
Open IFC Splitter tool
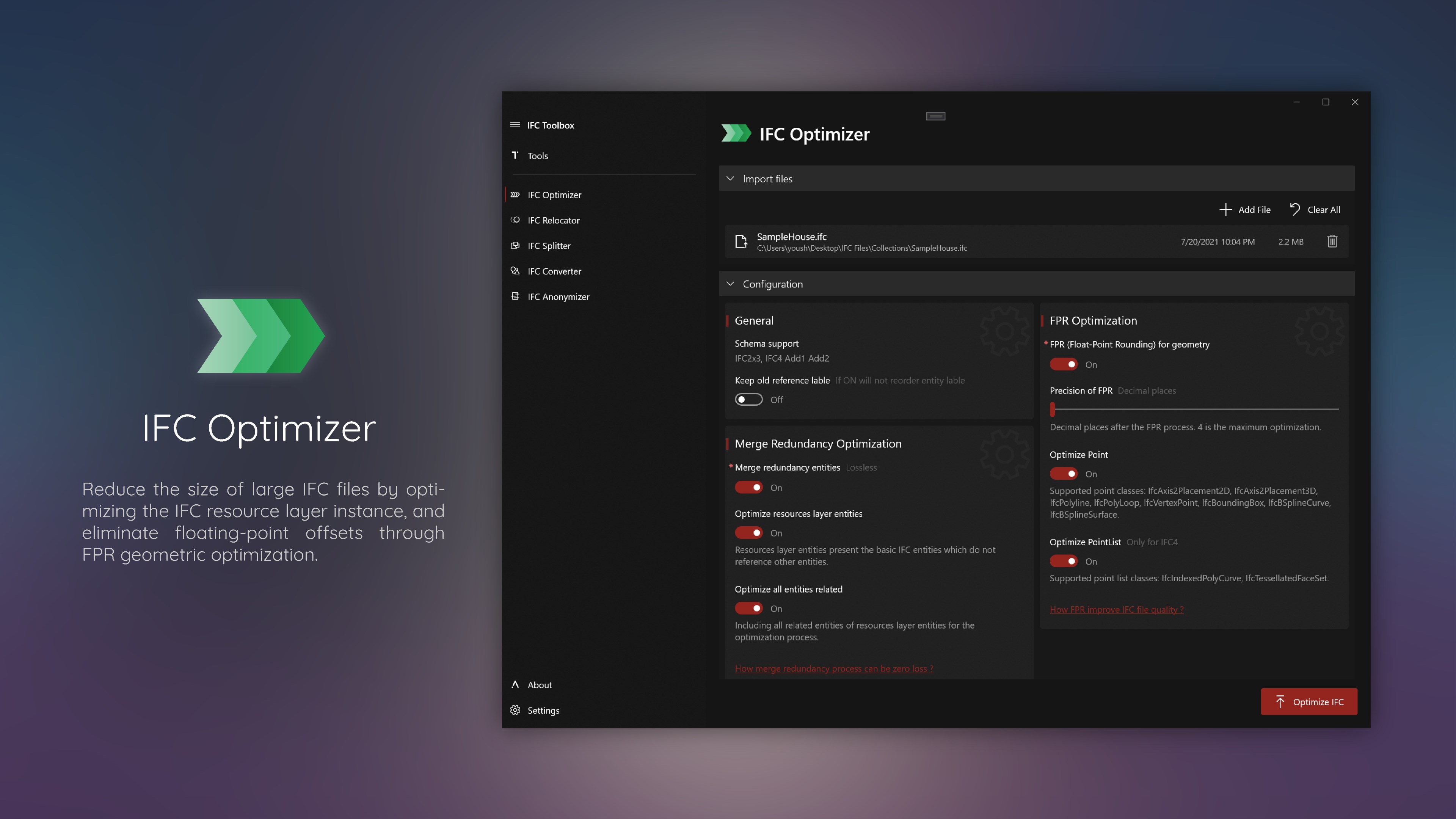point(549,245)
